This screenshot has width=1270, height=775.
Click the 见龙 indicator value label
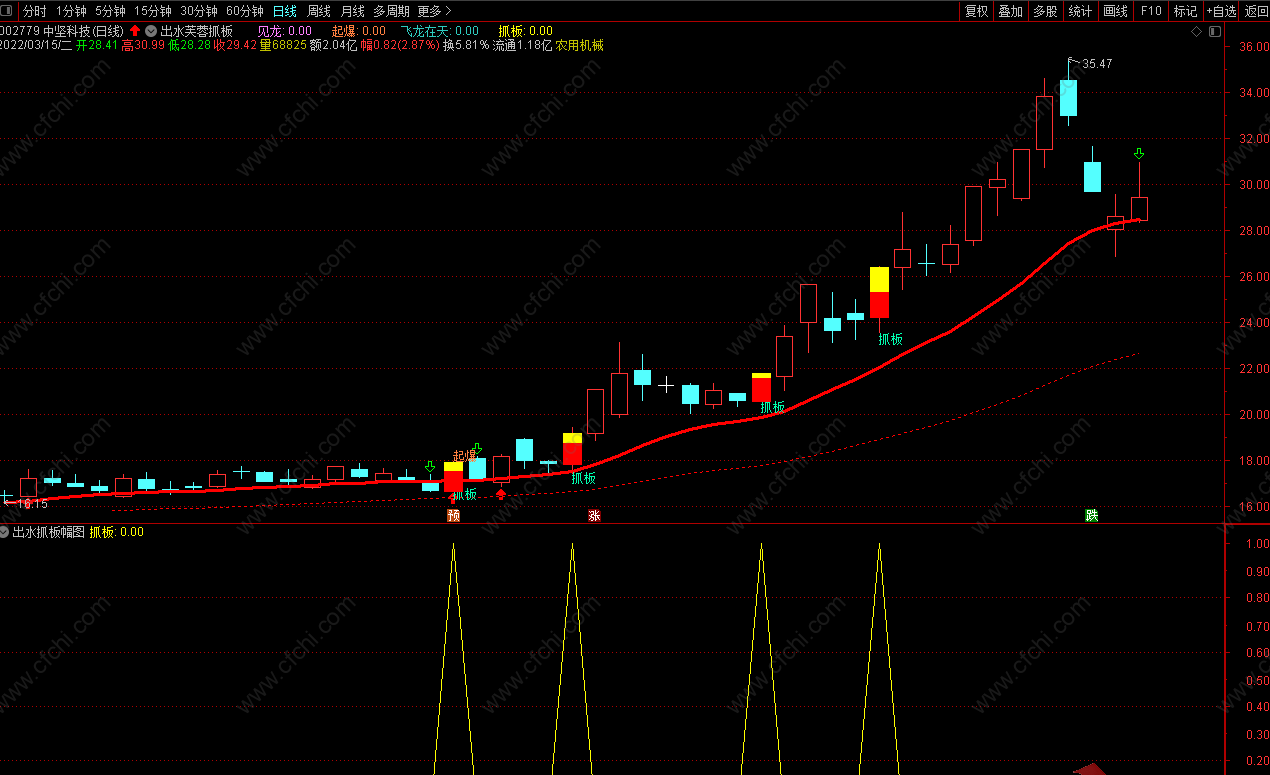(x=285, y=31)
